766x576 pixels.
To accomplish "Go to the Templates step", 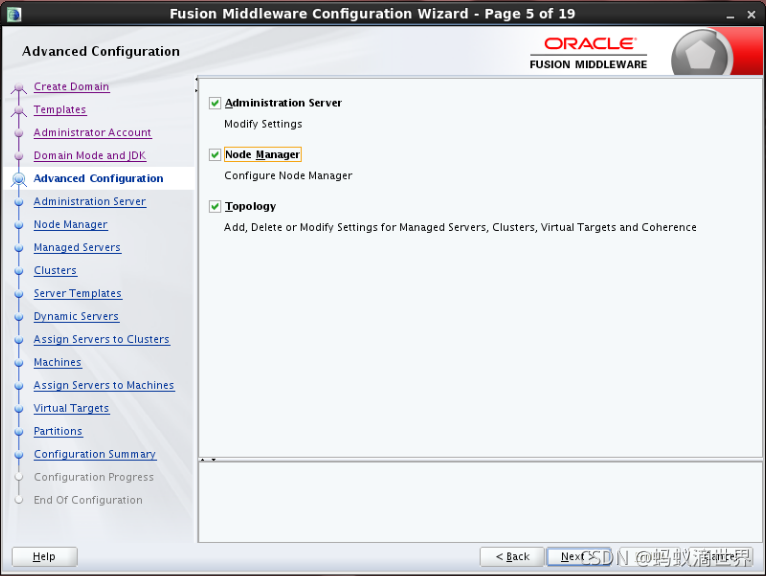I will pos(60,109).
